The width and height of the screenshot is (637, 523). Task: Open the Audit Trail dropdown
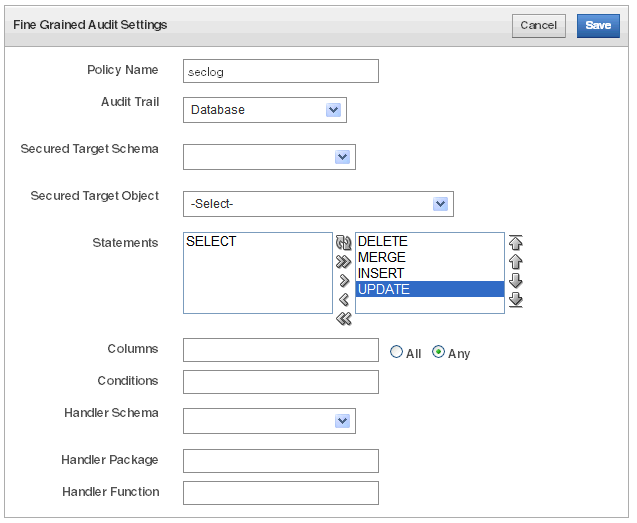[265, 110]
